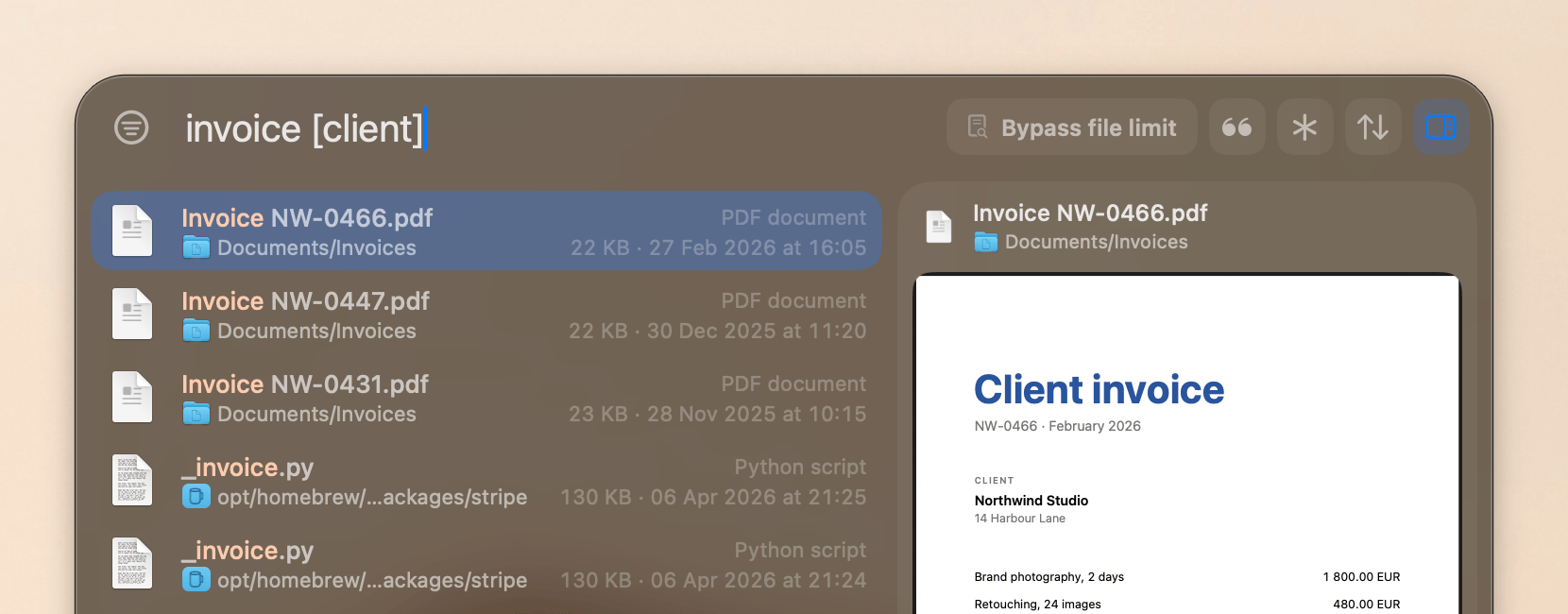Click the document icon in the preview header
This screenshot has width=1568, height=614.
click(x=939, y=227)
